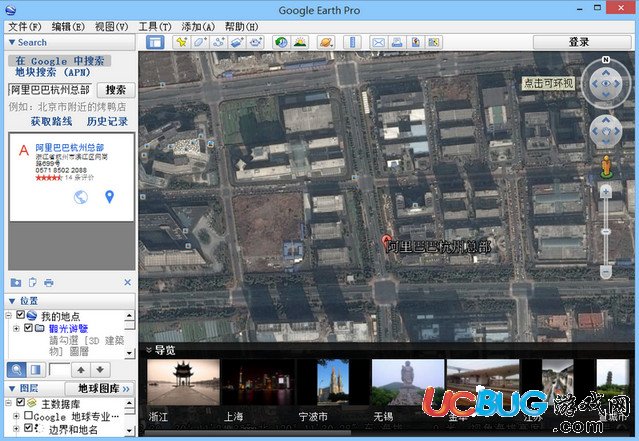Click the look joystick eye control
The height and width of the screenshot is (441, 639).
tap(606, 84)
